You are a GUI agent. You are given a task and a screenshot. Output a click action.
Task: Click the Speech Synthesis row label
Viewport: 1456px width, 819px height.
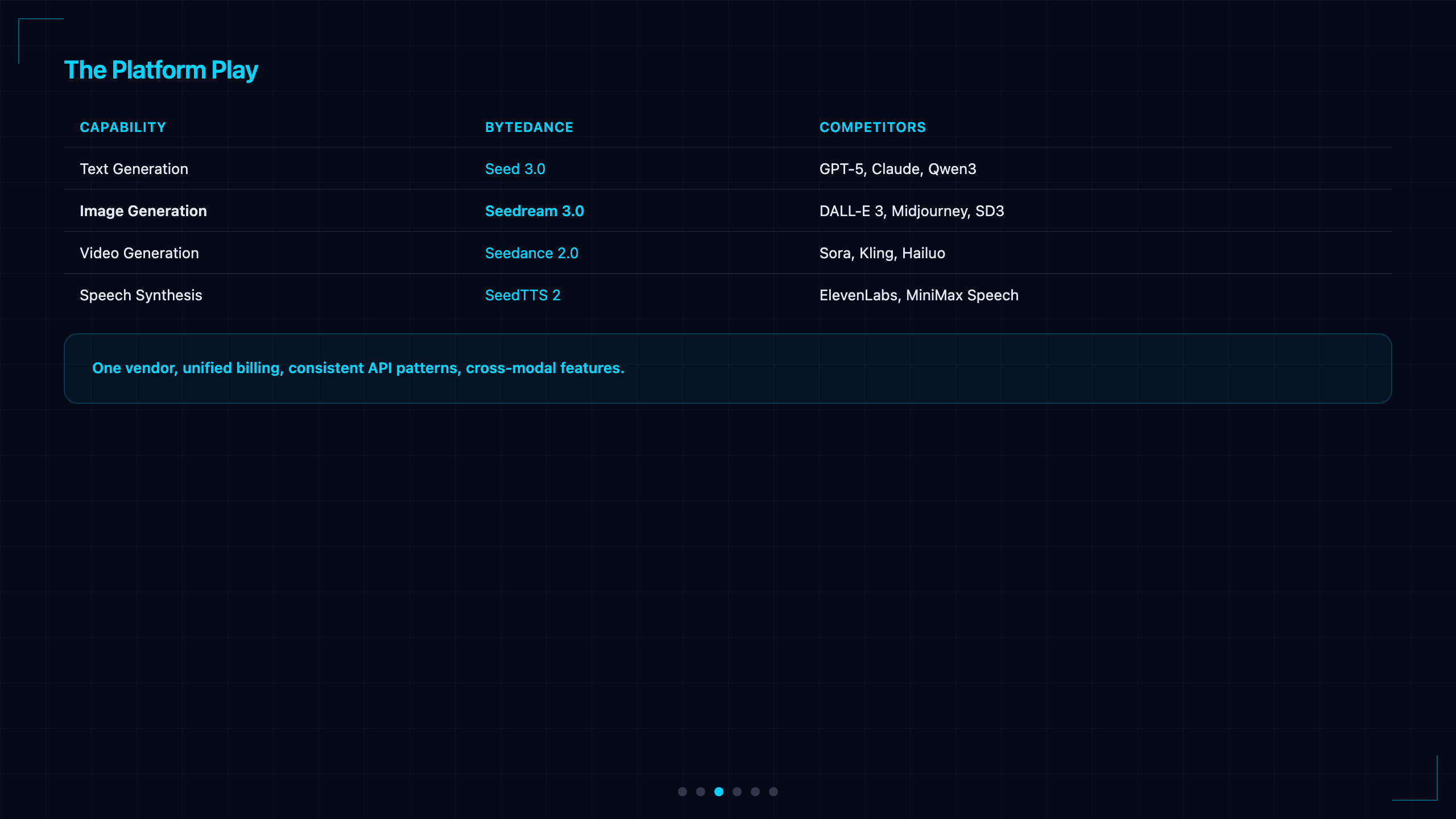pyautogui.click(x=140, y=295)
